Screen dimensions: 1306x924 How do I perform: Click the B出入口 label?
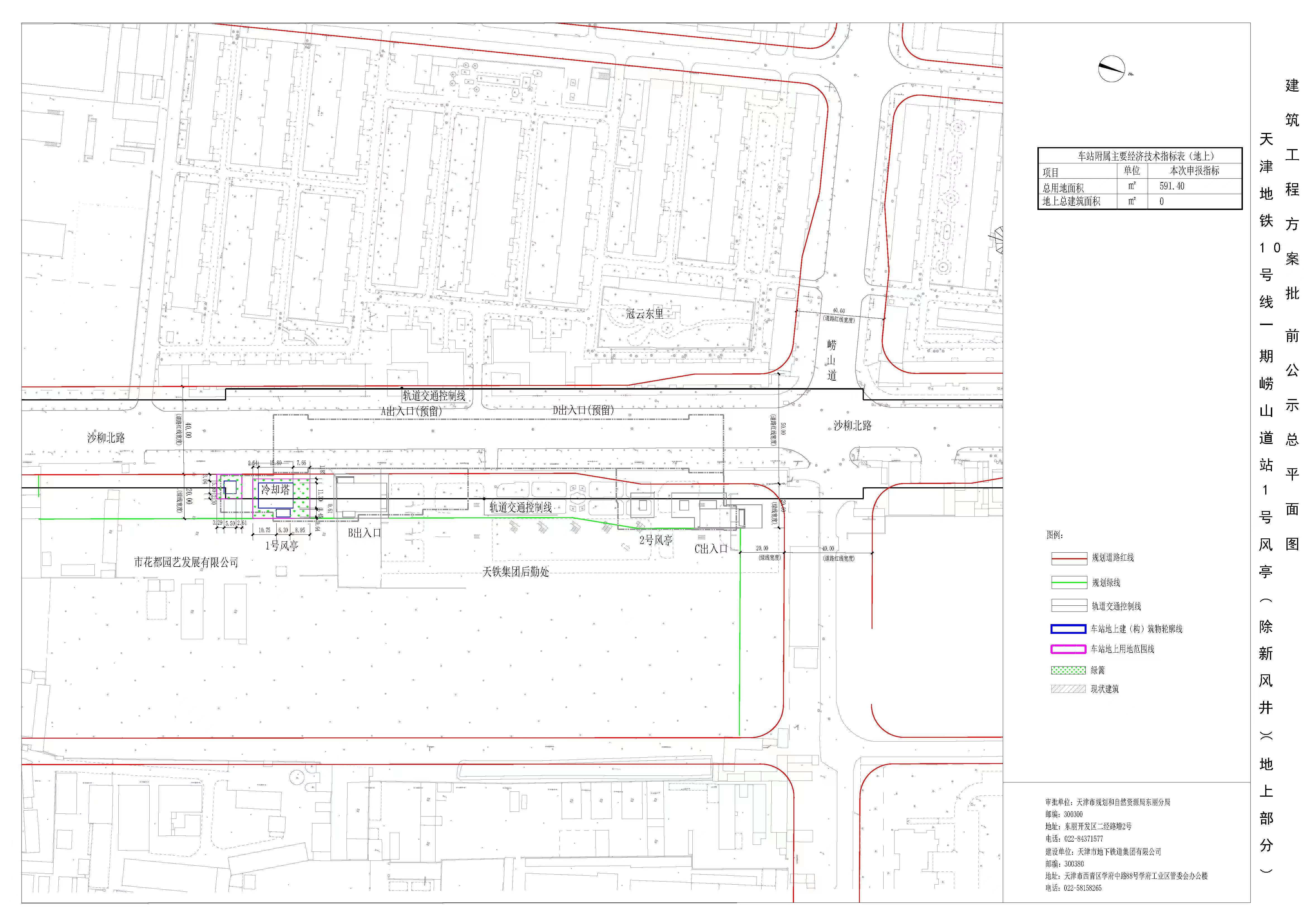(365, 533)
